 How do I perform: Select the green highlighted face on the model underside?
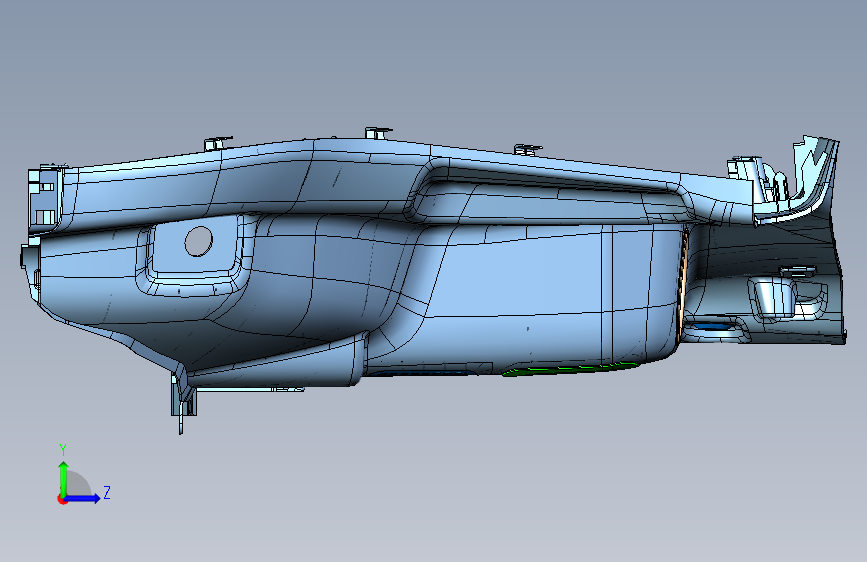pyautogui.click(x=570, y=369)
